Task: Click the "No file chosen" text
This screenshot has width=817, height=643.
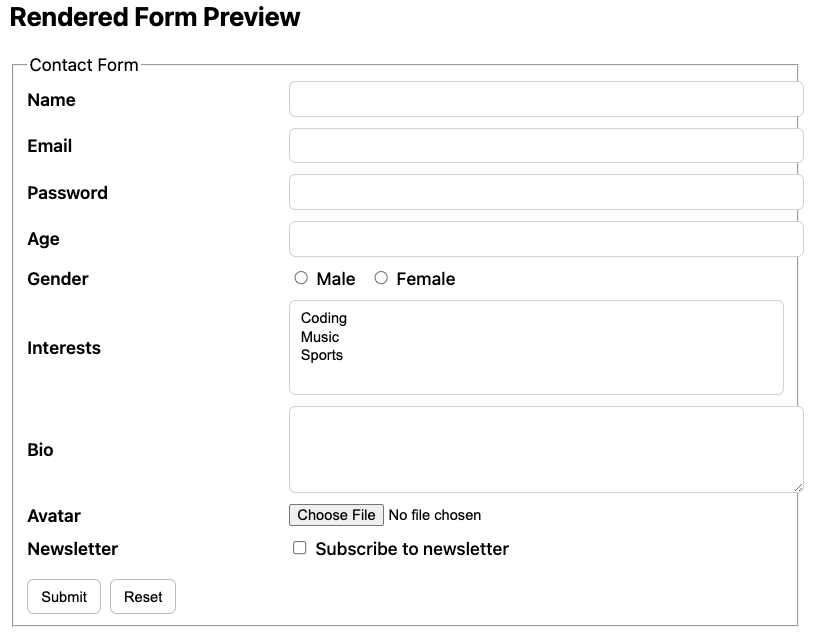Action: click(434, 515)
